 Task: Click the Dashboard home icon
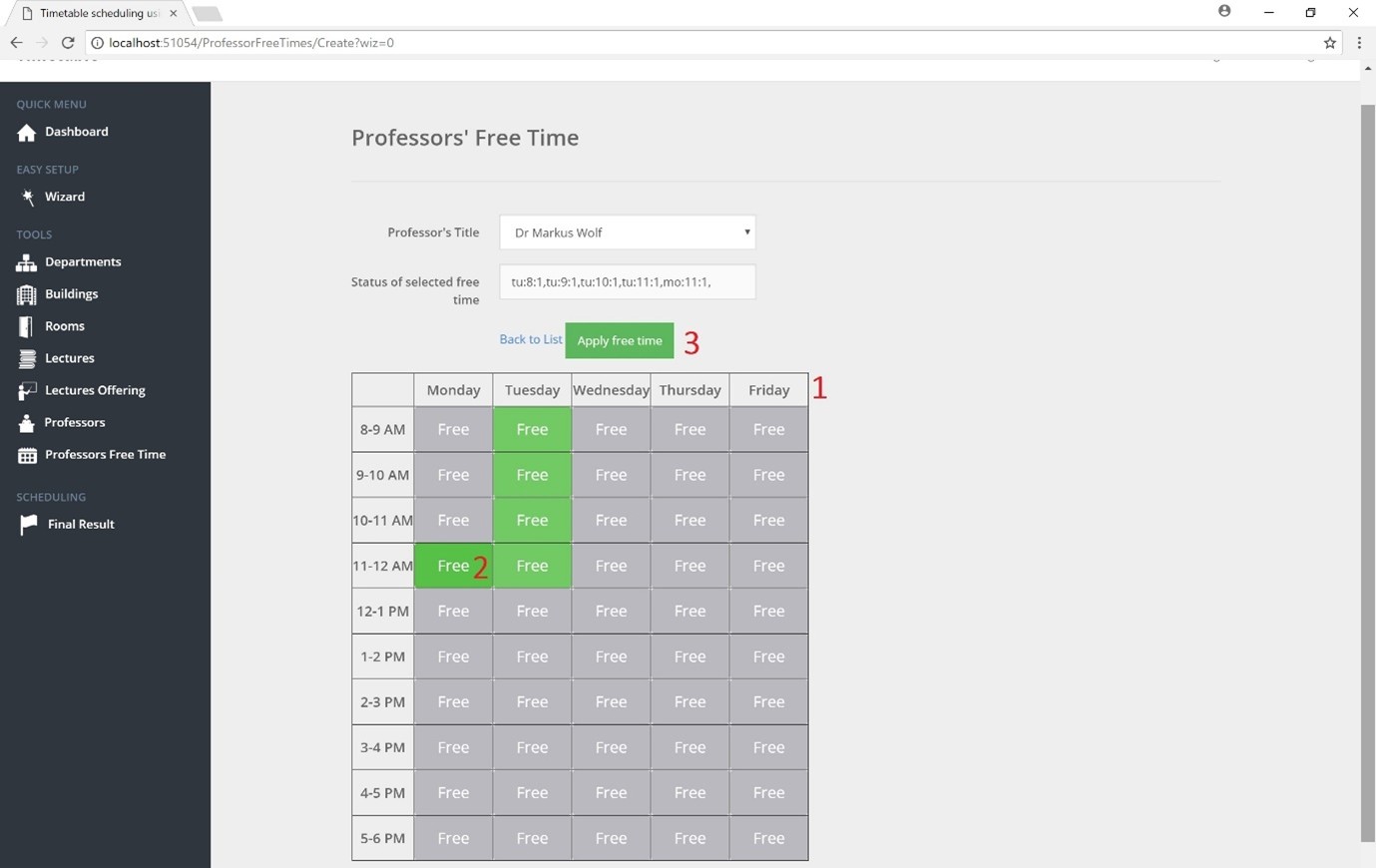(27, 133)
